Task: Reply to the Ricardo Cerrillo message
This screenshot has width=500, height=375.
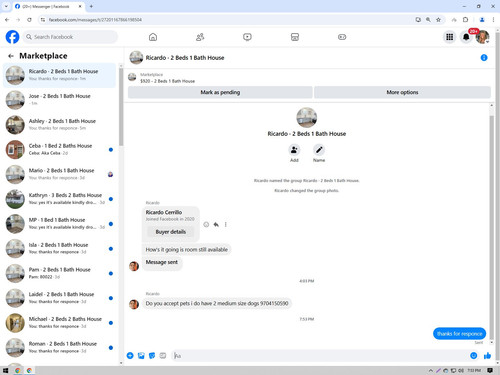Action: coord(216,224)
